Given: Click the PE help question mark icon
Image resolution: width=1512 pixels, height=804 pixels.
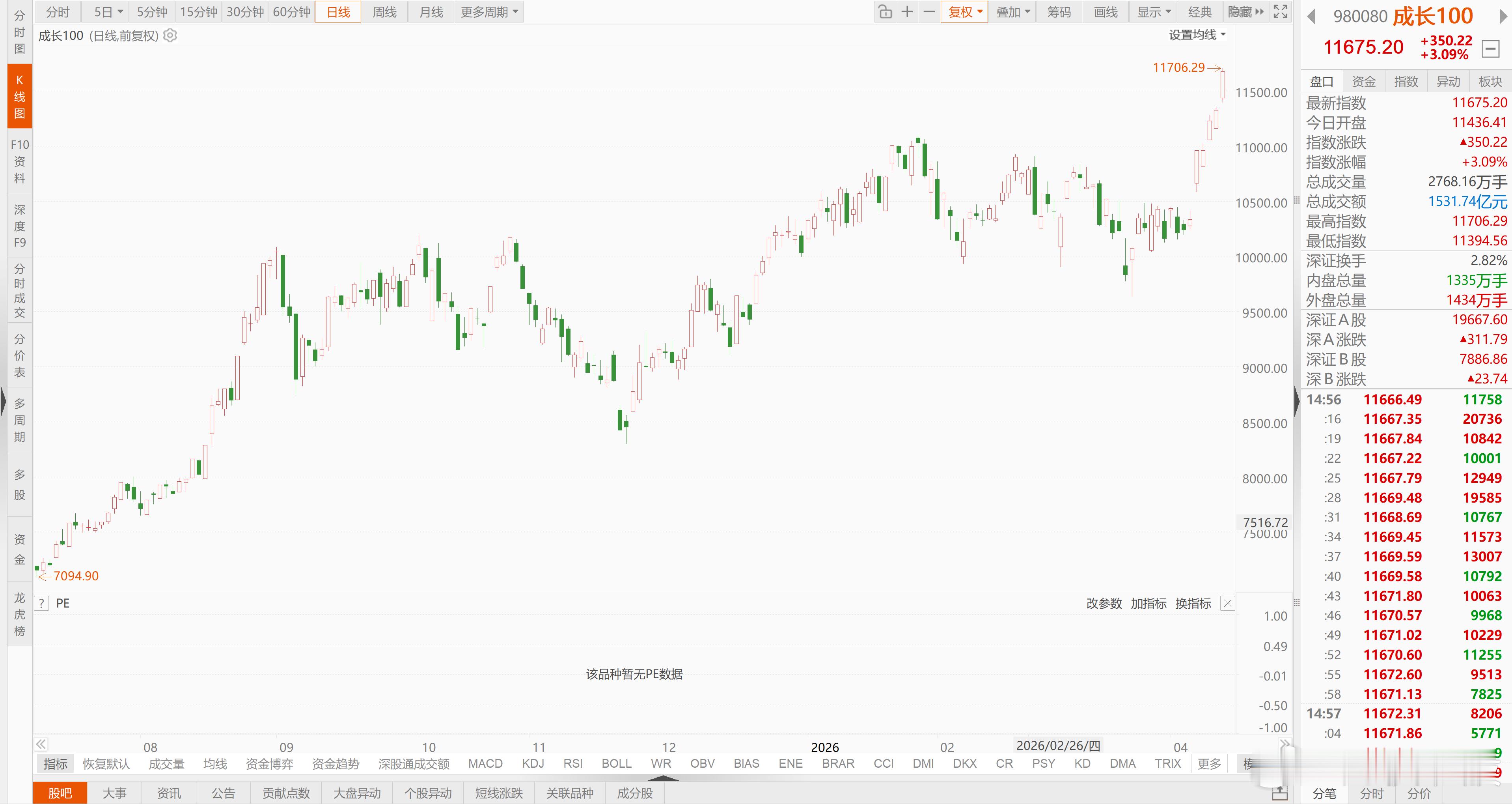Looking at the screenshot, I should pos(42,603).
